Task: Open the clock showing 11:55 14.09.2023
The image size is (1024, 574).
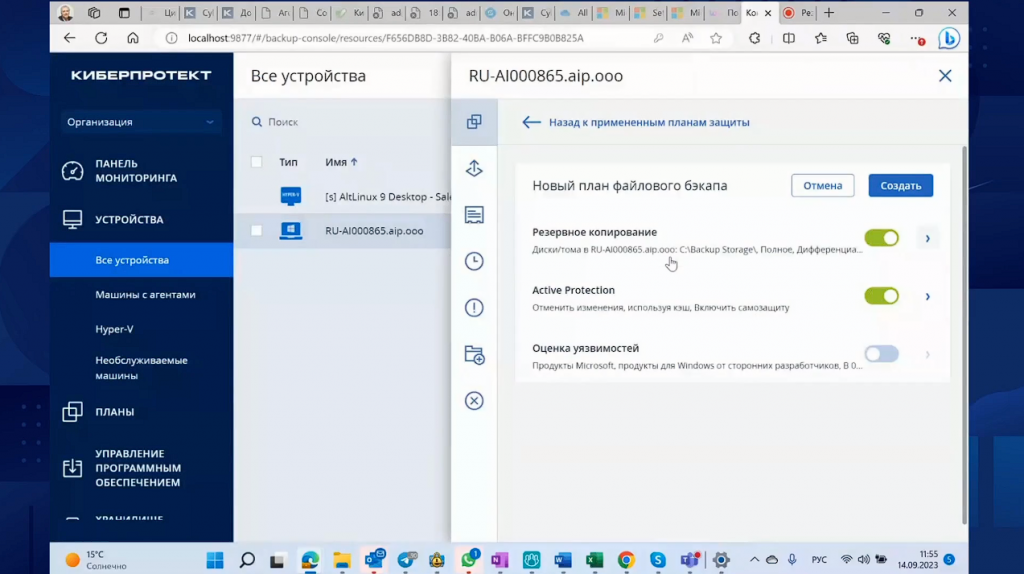Action: tap(918, 560)
